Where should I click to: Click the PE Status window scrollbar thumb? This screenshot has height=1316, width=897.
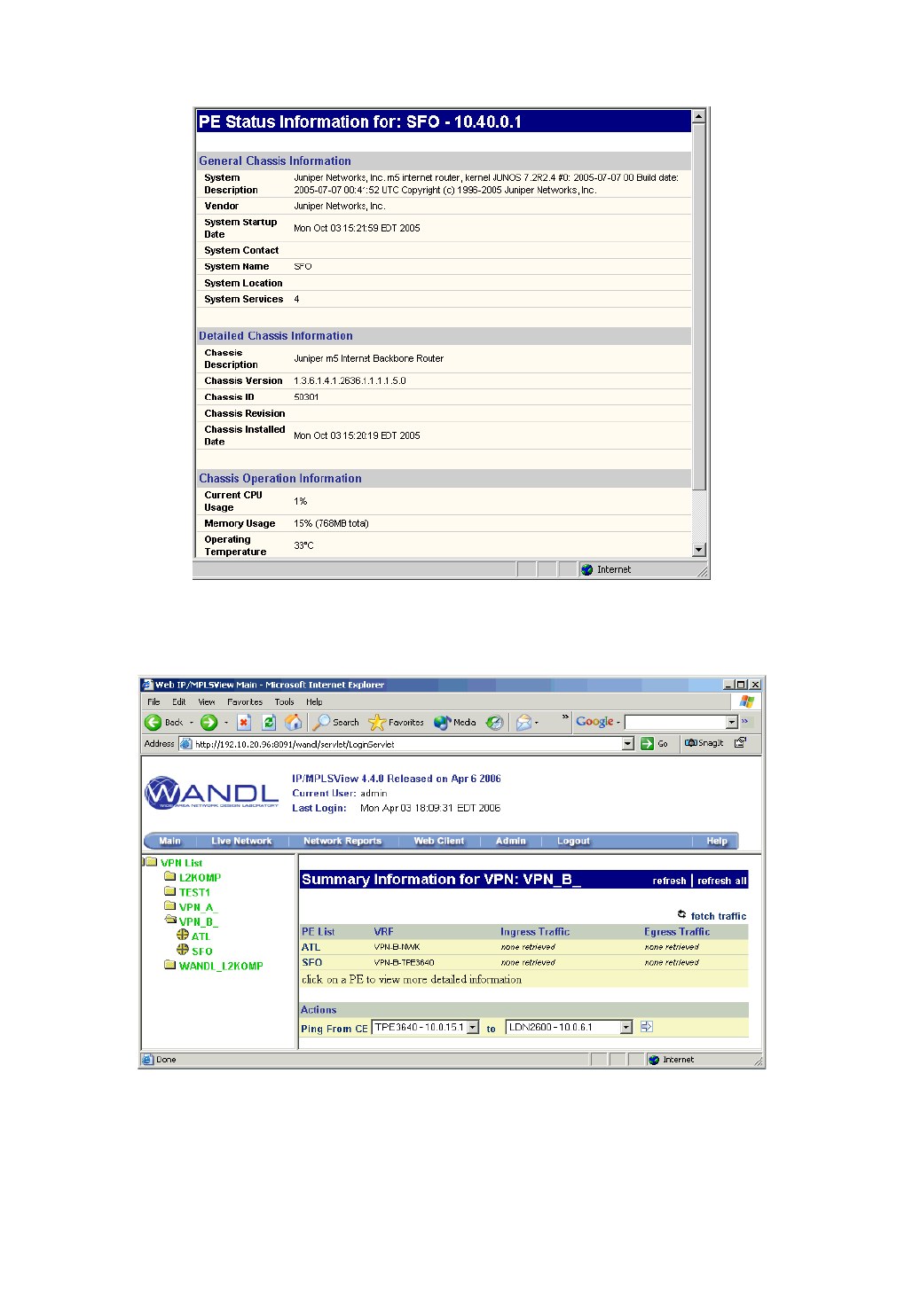click(x=699, y=307)
